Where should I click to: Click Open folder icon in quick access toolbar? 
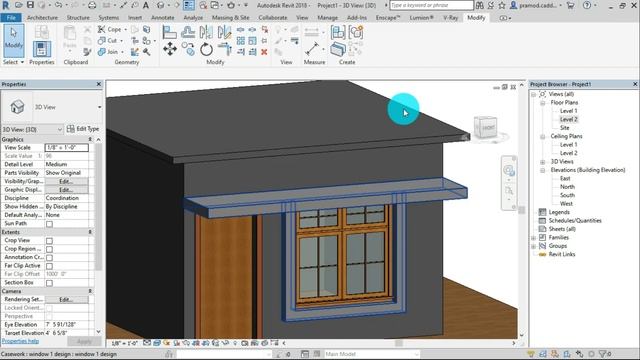[18, 5]
